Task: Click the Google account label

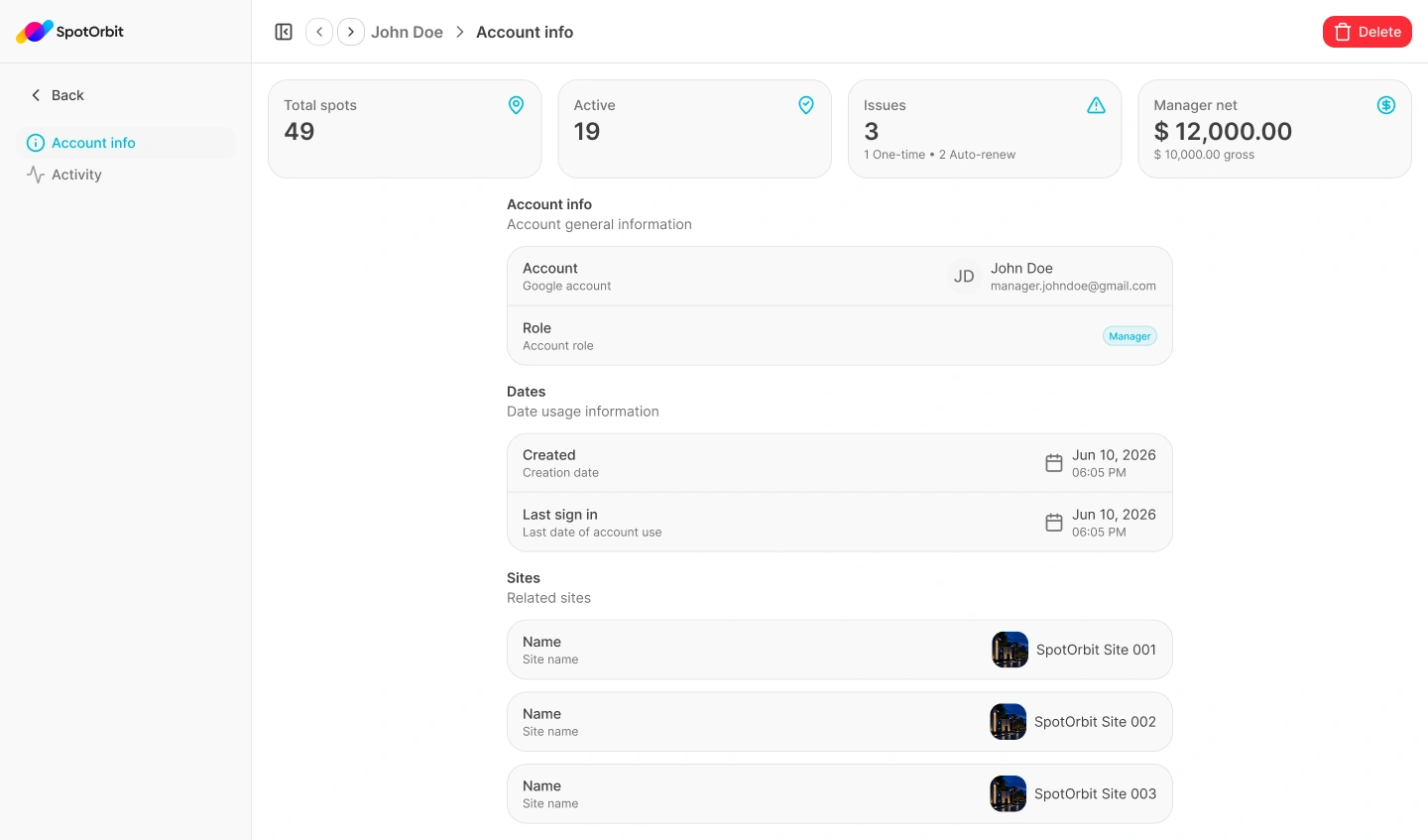Action: [x=567, y=286]
